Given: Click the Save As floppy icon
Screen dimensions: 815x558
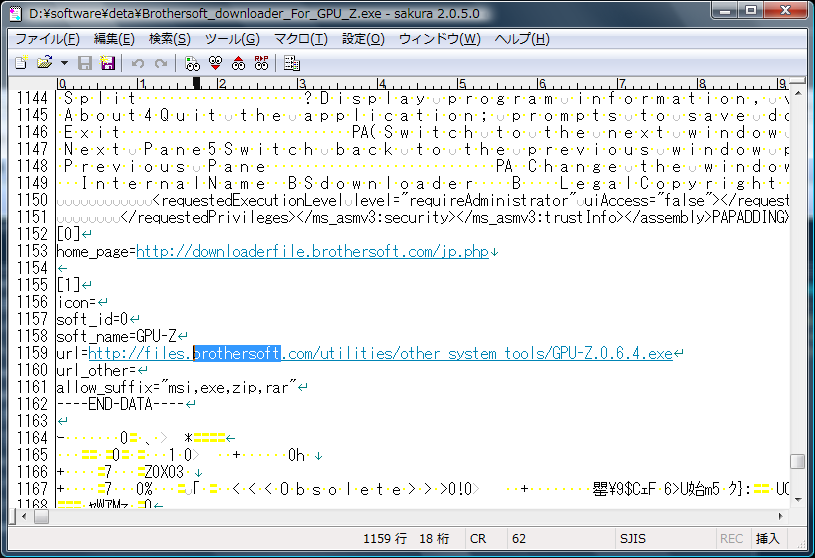Looking at the screenshot, I should pos(107,63).
